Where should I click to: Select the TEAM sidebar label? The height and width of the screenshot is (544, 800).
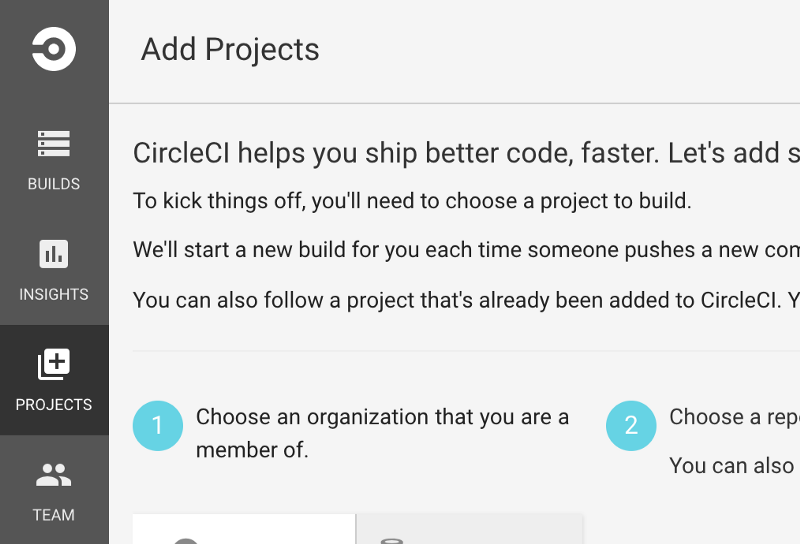pos(54,515)
